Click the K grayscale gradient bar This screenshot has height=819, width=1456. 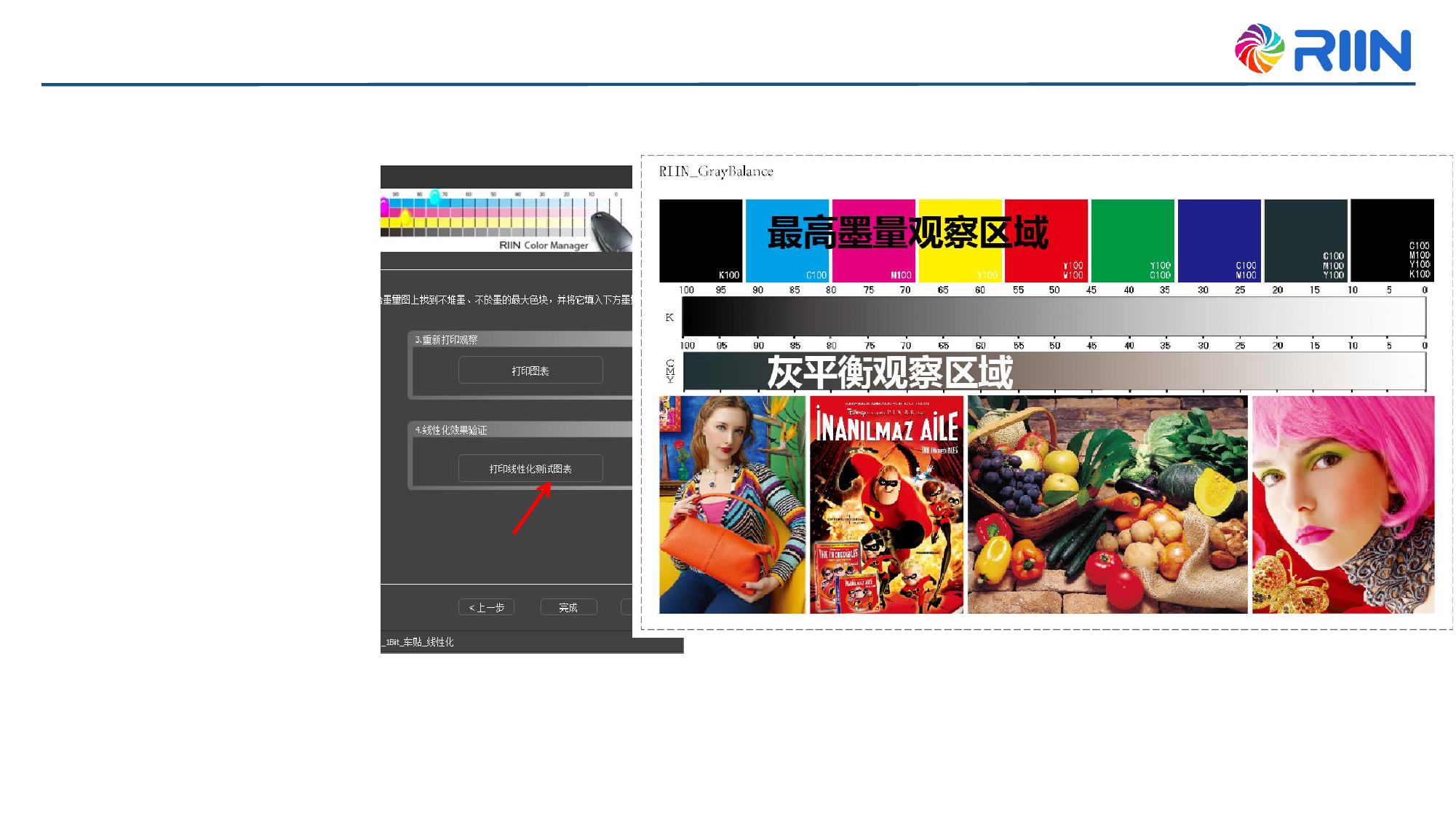pos(1053,317)
